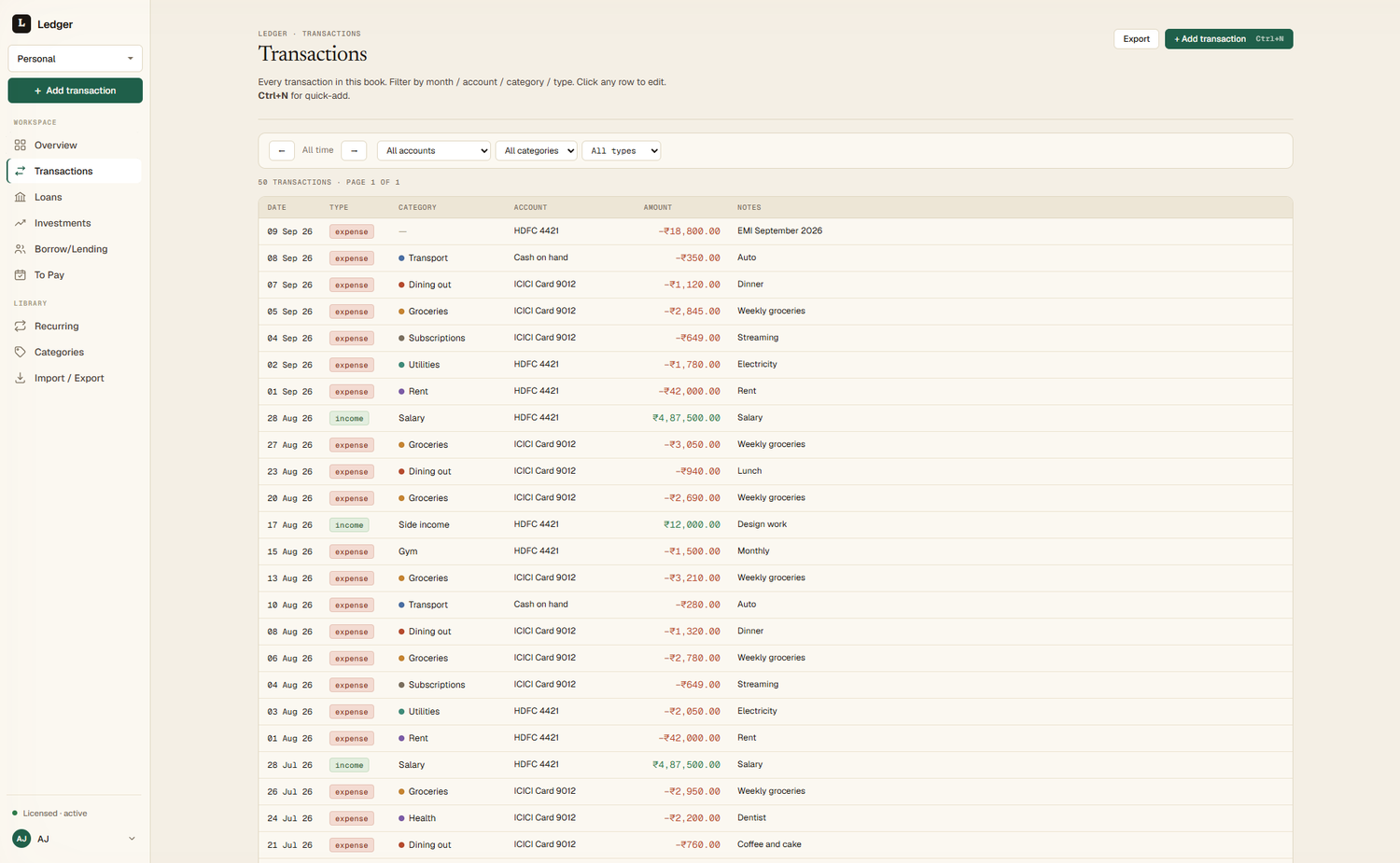Screen dimensions: 1400x863
Task: Click the 03 Aug 26 Utilities category
Action: coord(424,712)
